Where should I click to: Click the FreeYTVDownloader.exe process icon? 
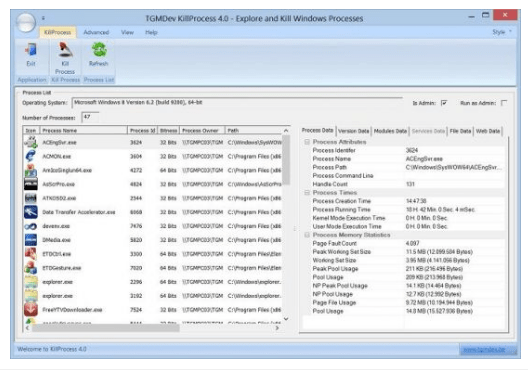click(31, 309)
